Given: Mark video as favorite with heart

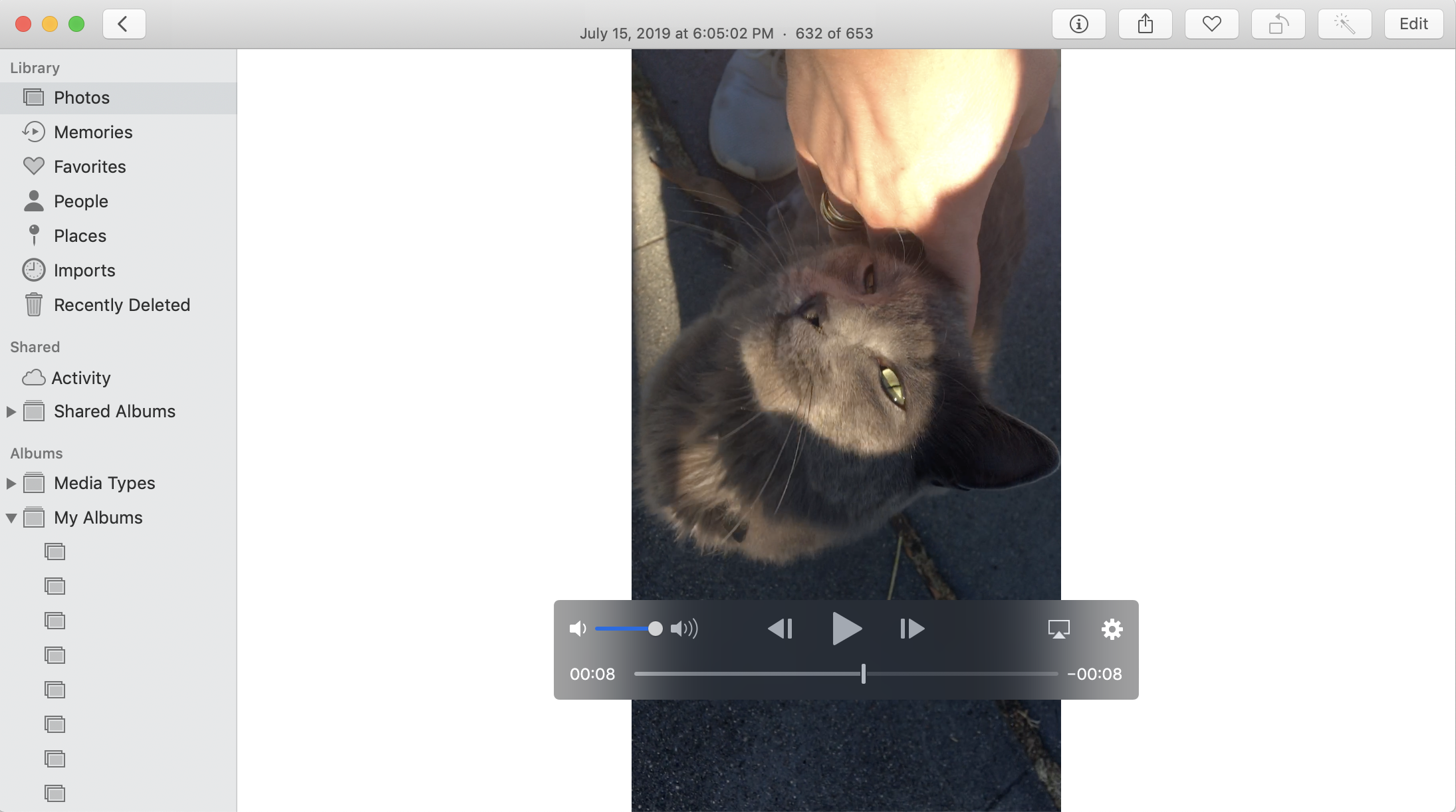Looking at the screenshot, I should (x=1211, y=25).
